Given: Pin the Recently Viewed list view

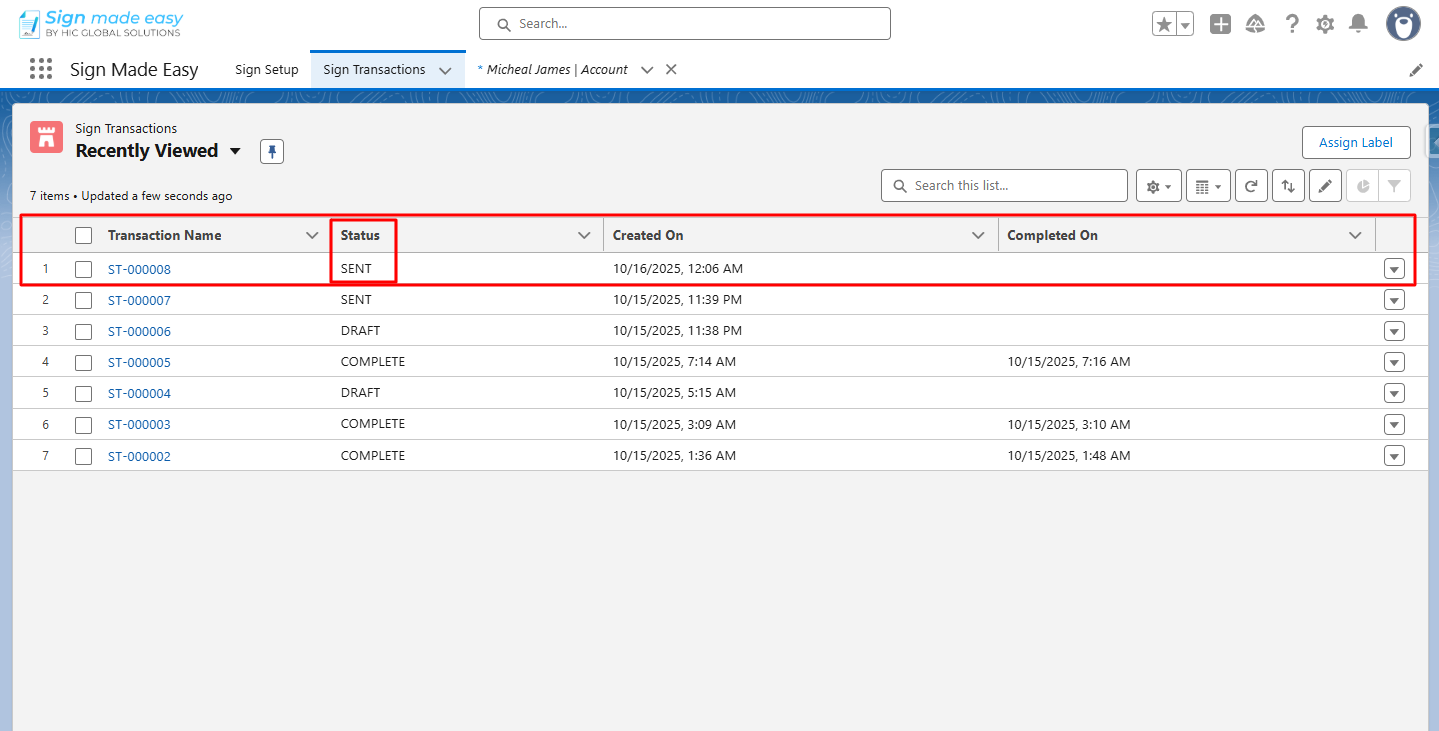Looking at the screenshot, I should (272, 152).
